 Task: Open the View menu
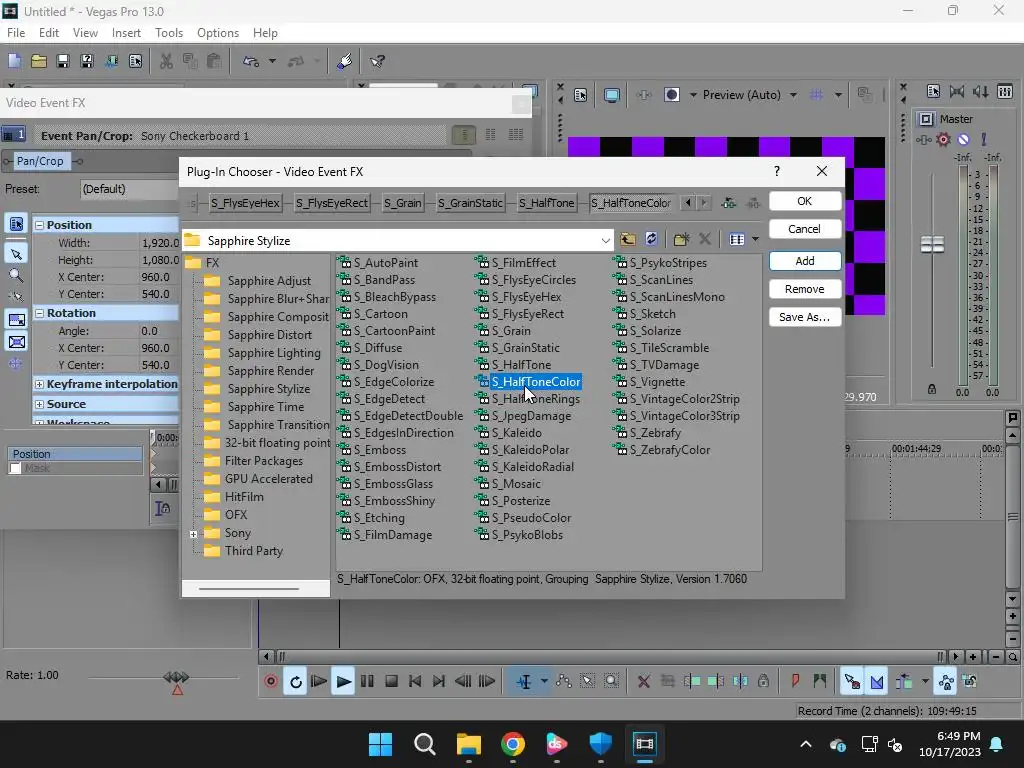click(x=85, y=33)
